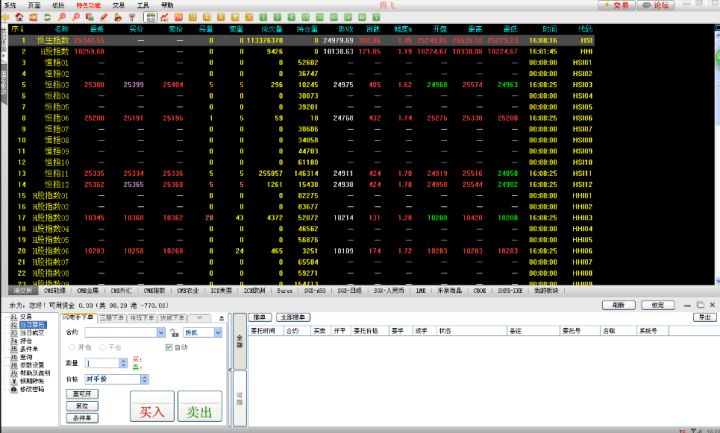Click the yellow back arrow toolbar icon

pyautogui.click(x=6, y=17)
